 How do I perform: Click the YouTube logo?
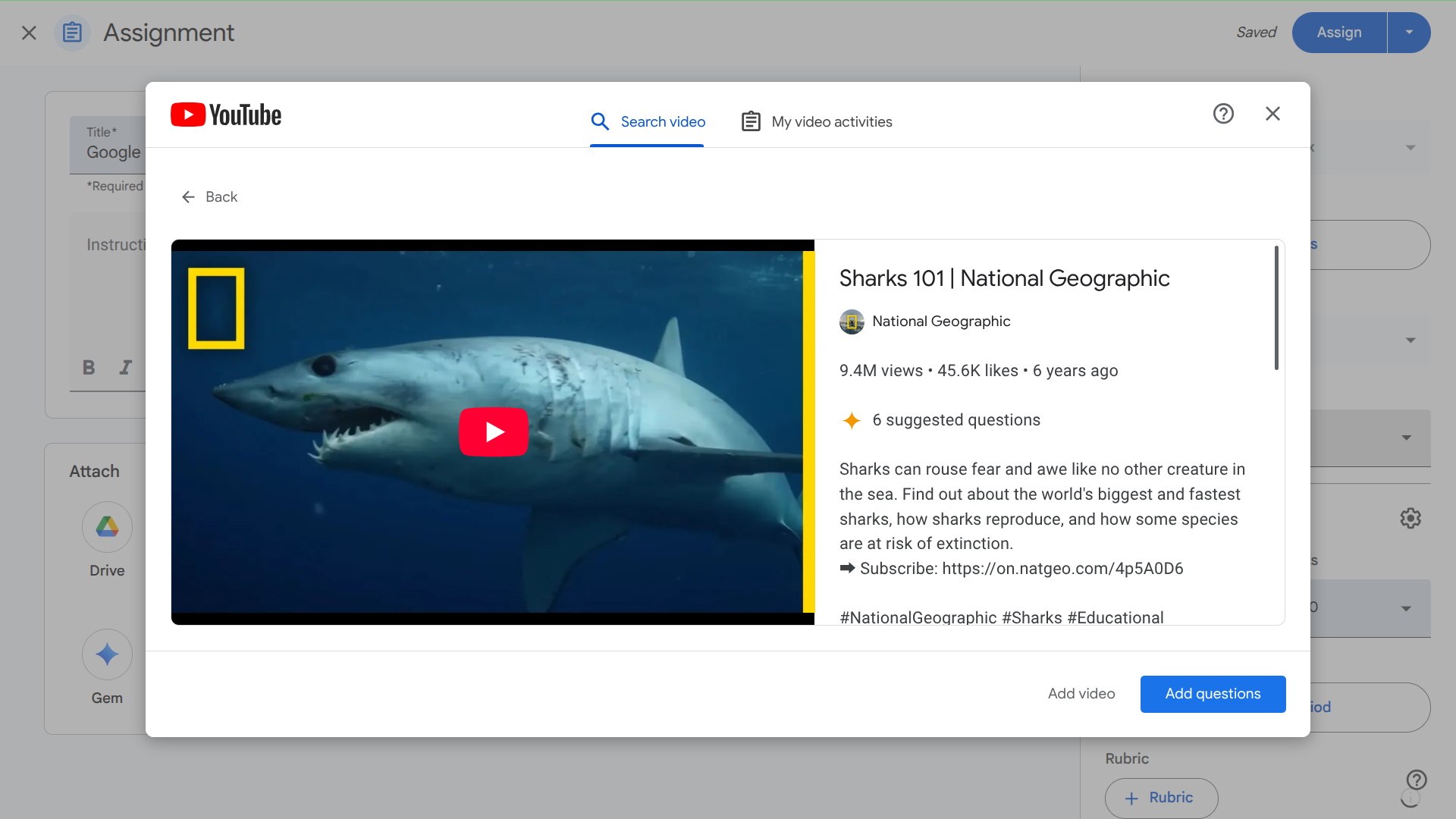coord(226,115)
